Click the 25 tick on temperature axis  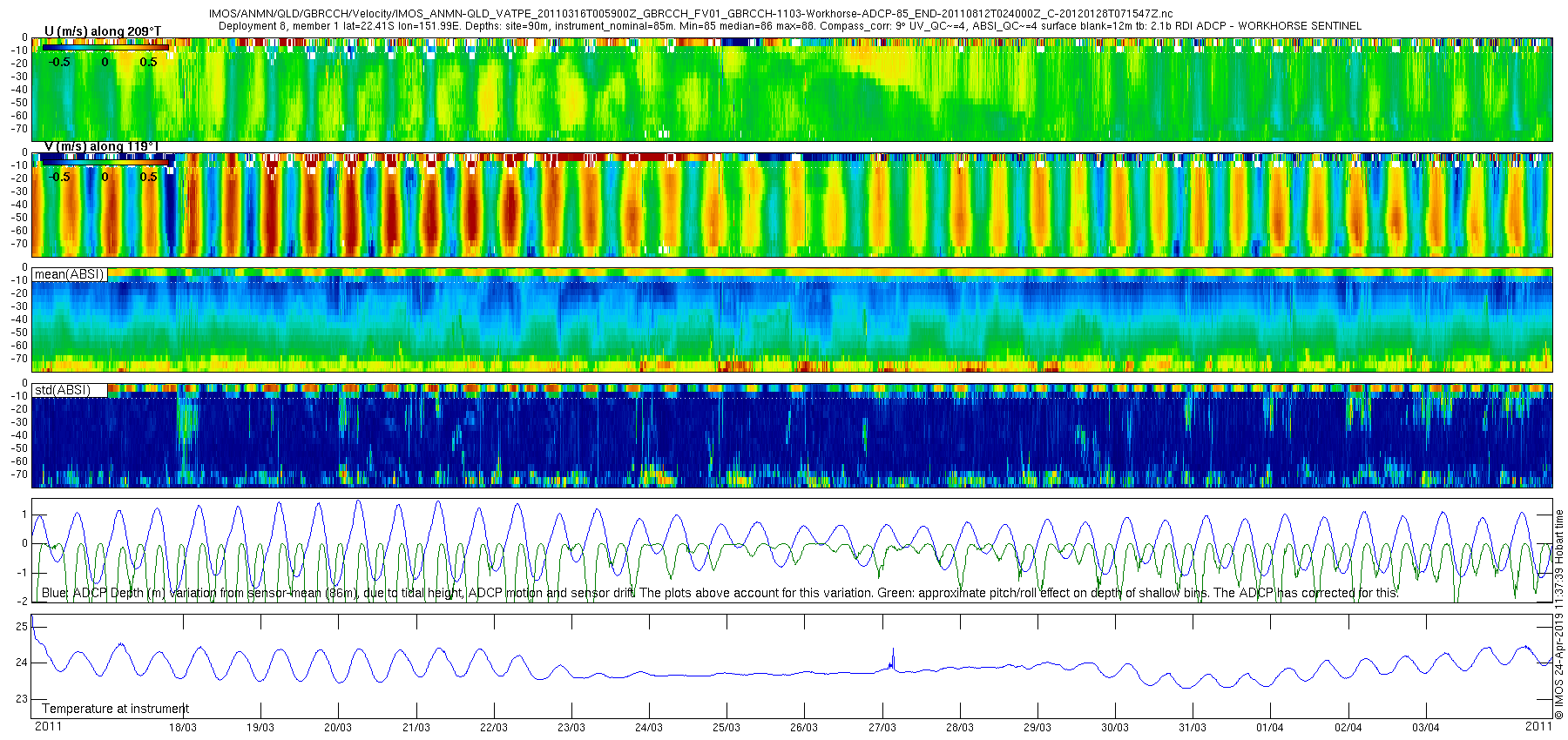pos(22,627)
